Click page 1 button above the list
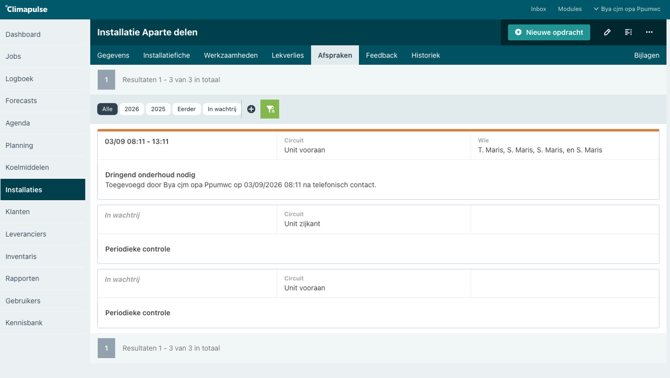Viewport: 670px width, 378px height. pos(106,80)
